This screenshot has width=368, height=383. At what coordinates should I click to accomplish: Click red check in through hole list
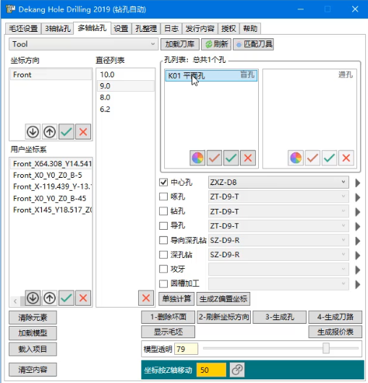tap(313, 158)
